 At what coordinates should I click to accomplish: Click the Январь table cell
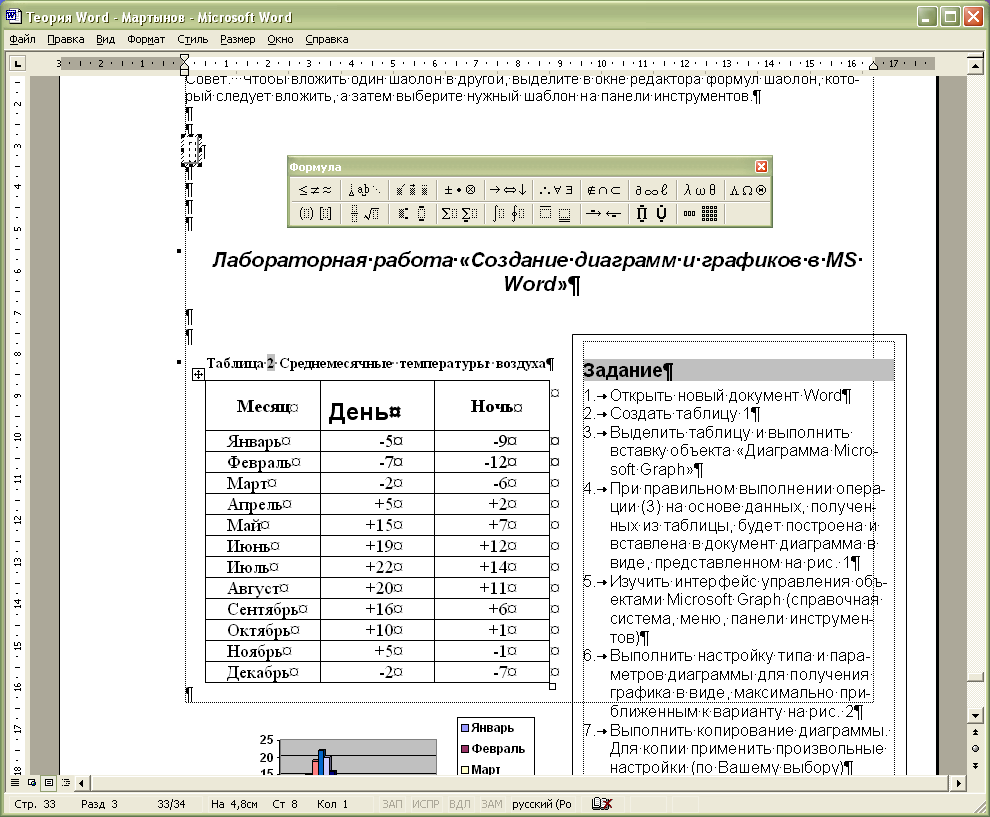(263, 441)
